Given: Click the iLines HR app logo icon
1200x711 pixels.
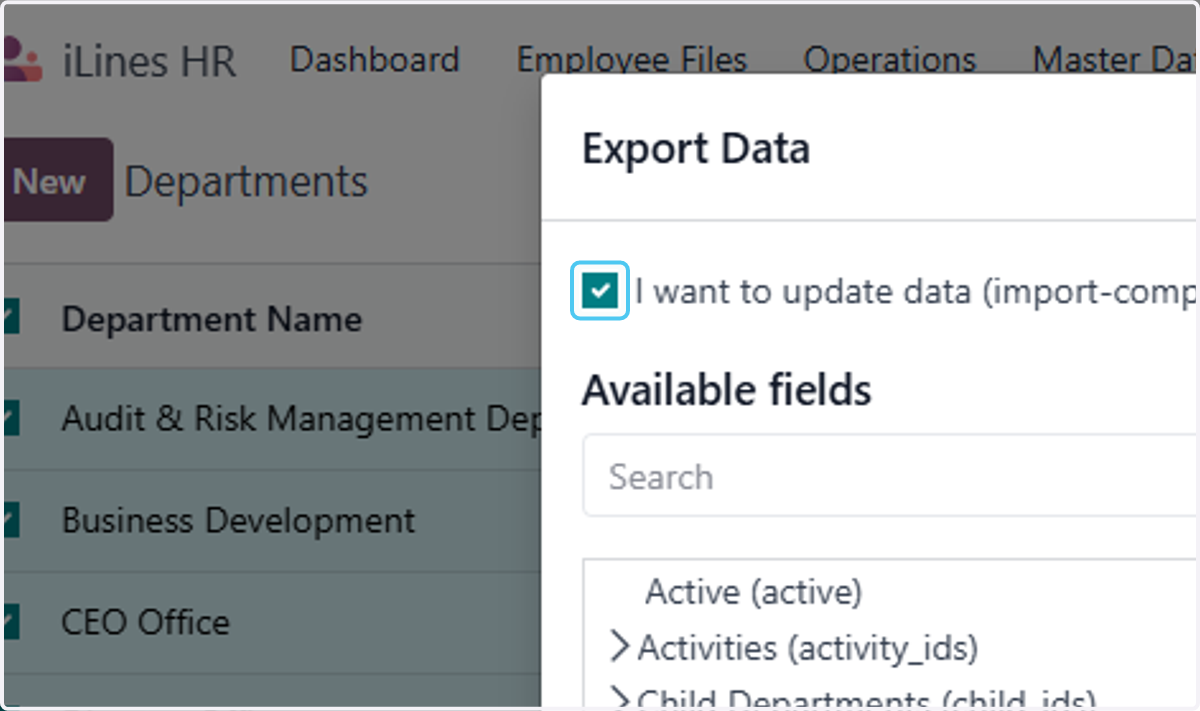Looking at the screenshot, I should [x=22, y=60].
